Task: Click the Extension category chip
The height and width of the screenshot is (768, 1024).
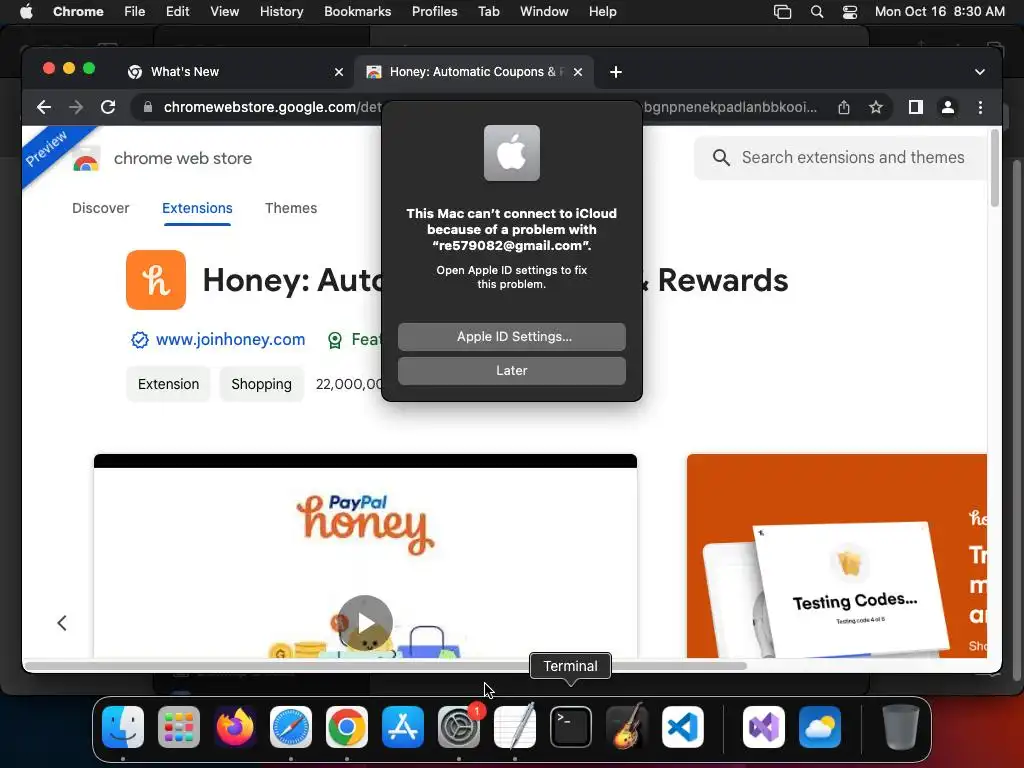Action: [168, 384]
